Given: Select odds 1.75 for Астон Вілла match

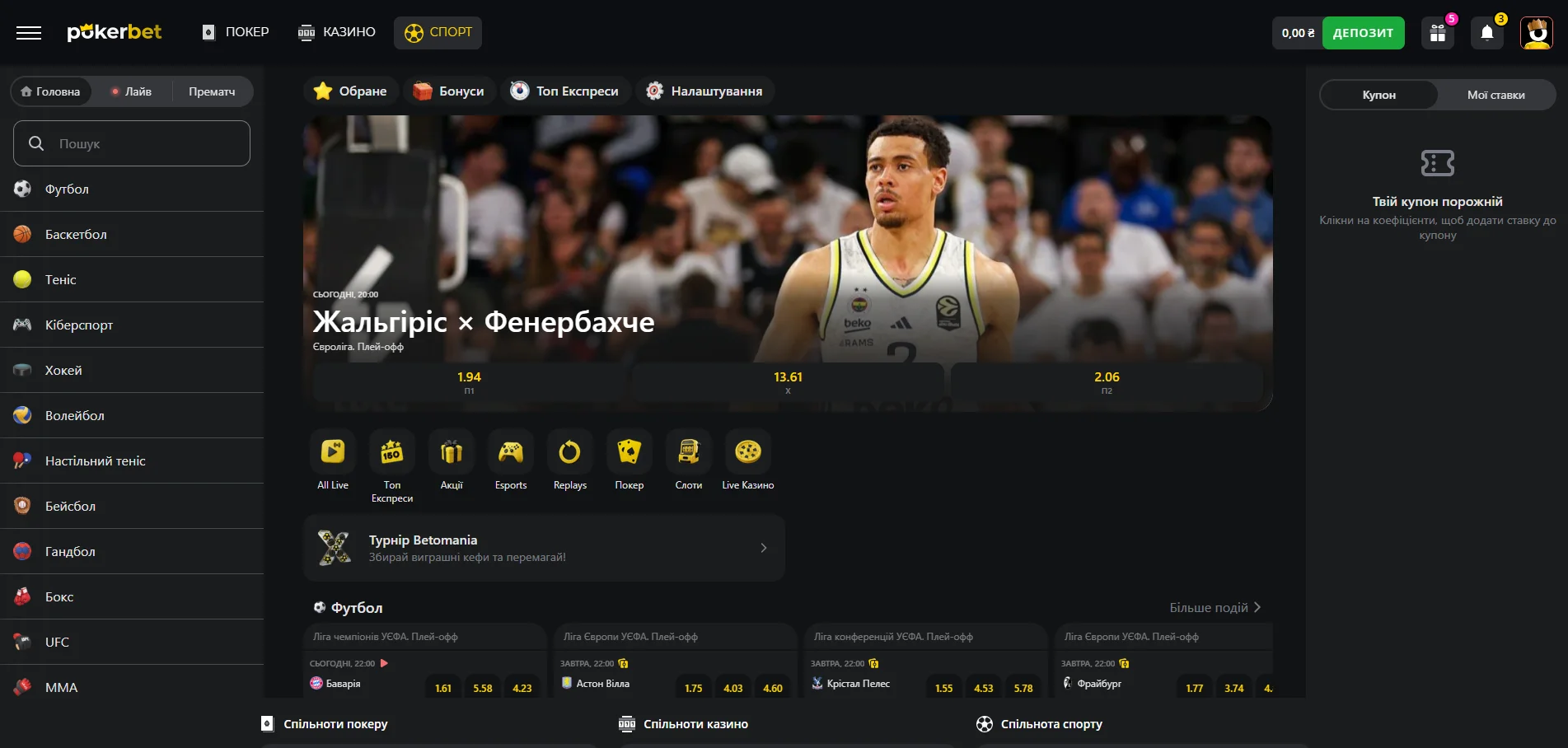Looking at the screenshot, I should pyautogui.click(x=694, y=688).
